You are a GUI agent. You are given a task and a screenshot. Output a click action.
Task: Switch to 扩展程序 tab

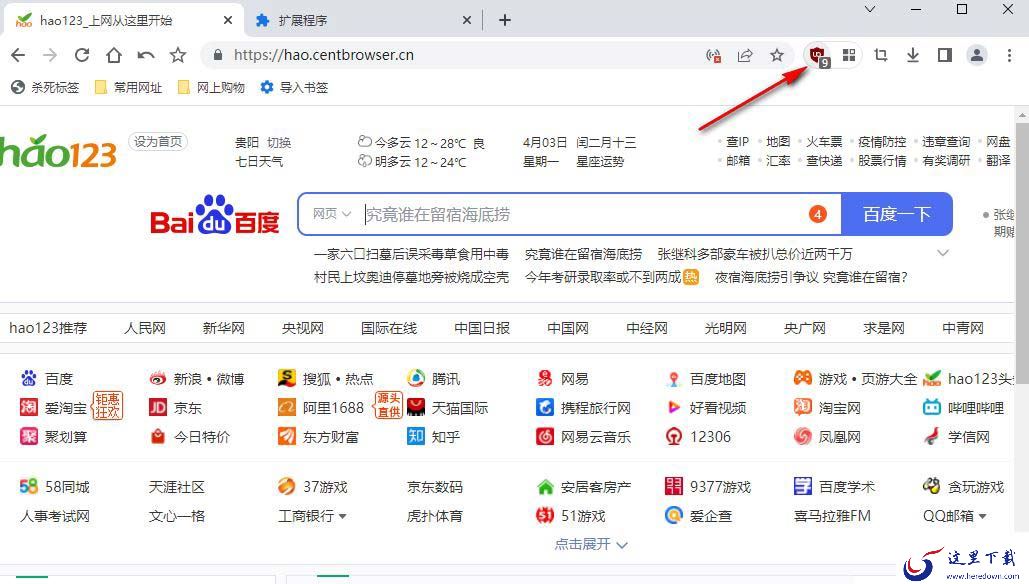click(364, 20)
